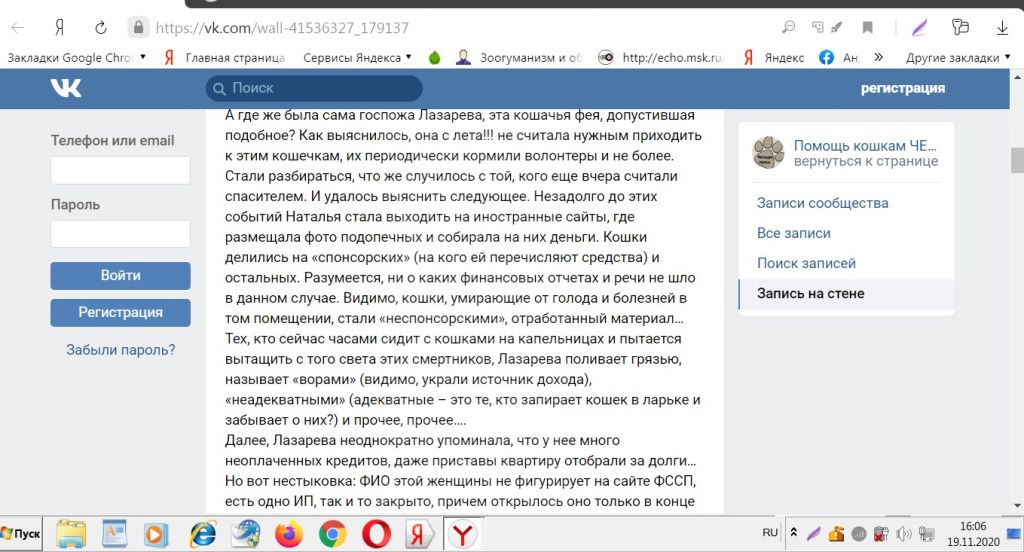1024x552 pixels.
Task: Open the 'Другие закладки' dropdown
Action: click(x=957, y=58)
